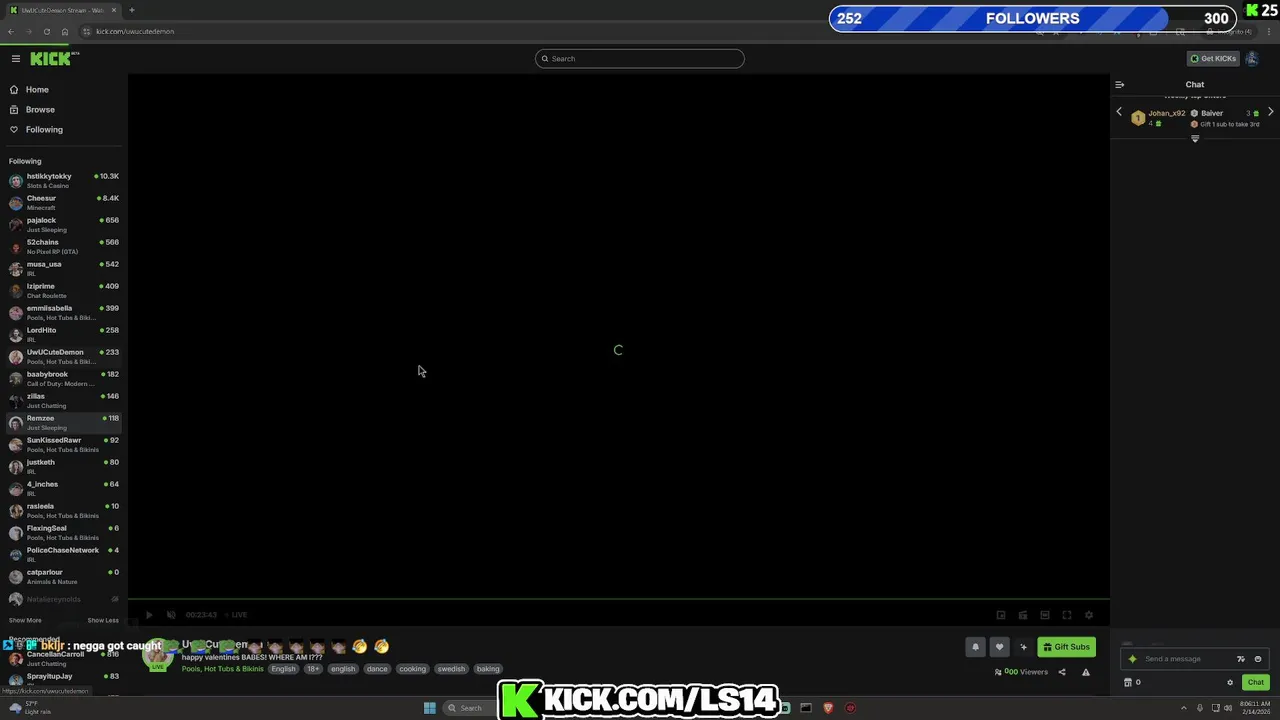
Task: Click the sparkle icon beside Gift Subs
Action: click(x=1023, y=647)
